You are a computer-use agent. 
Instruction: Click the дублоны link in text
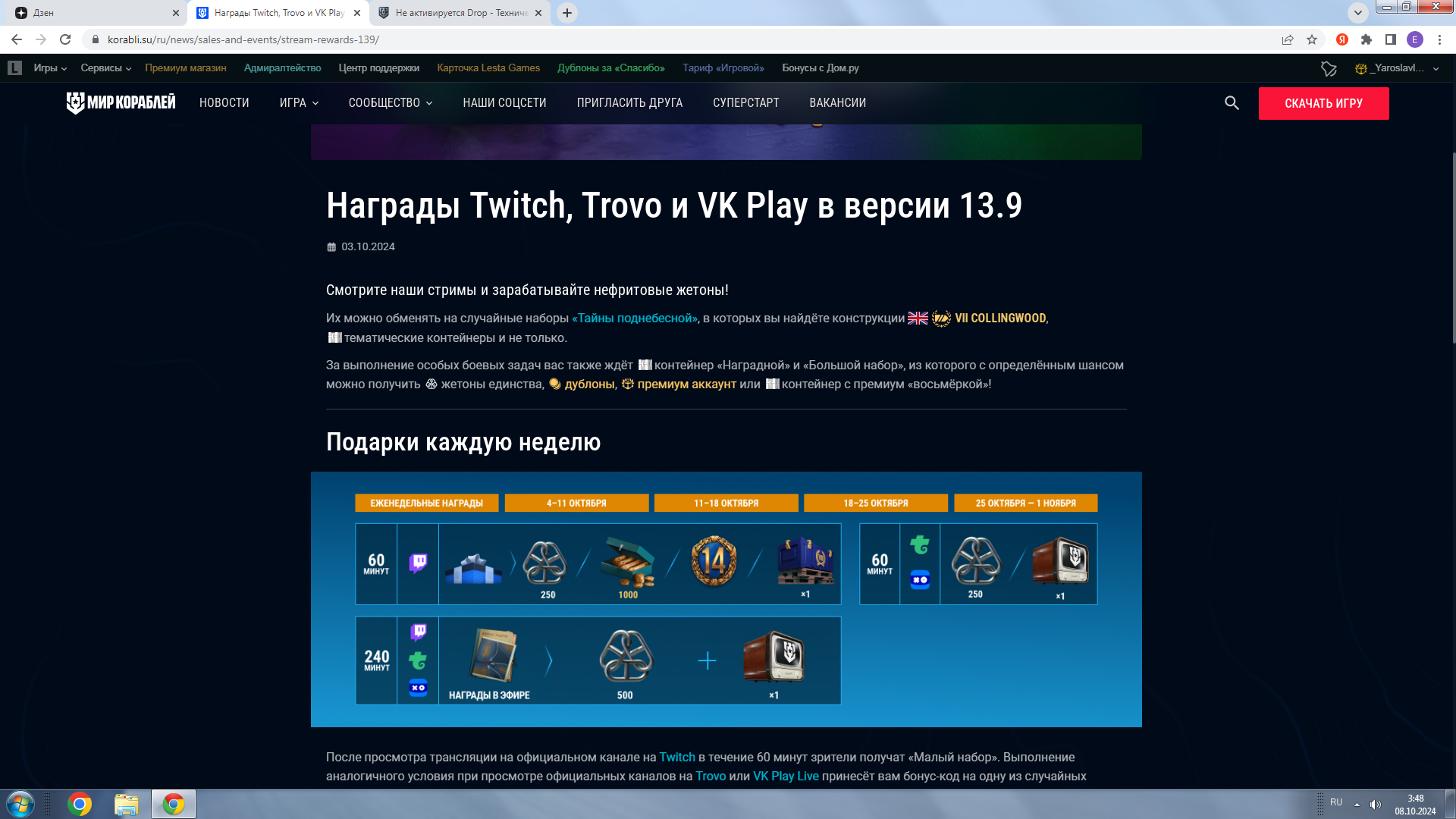[x=589, y=384]
